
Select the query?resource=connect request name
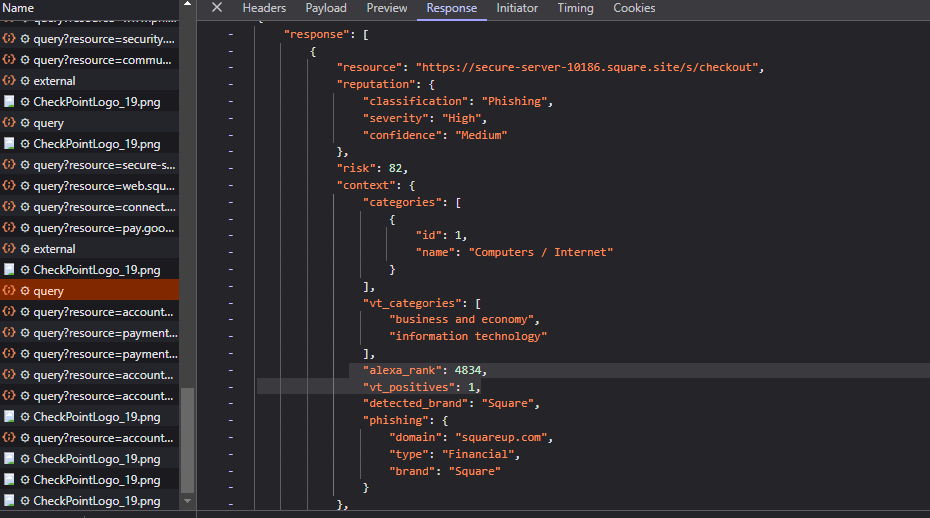coord(105,207)
